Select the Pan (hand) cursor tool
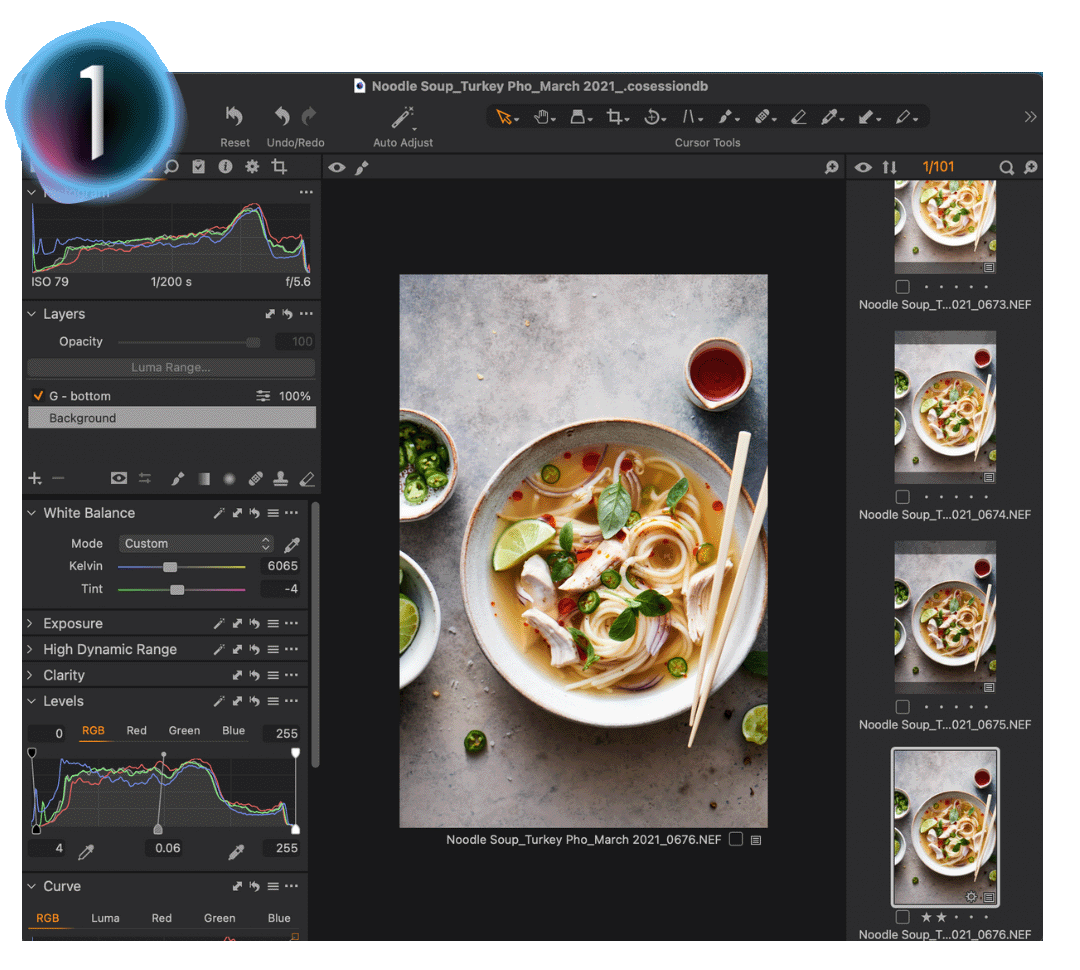The image size is (1080, 970). point(540,117)
